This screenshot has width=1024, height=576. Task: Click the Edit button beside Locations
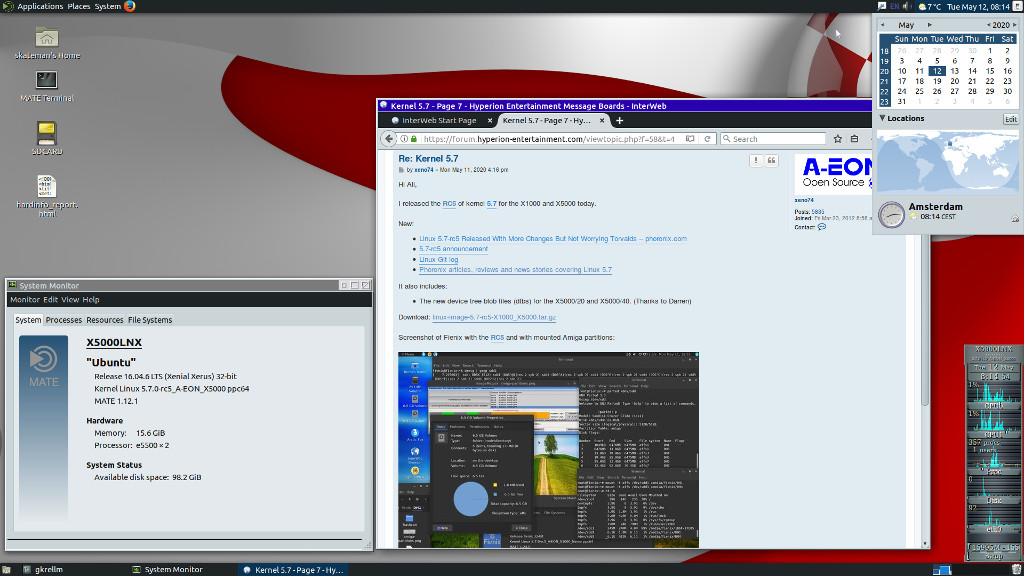pos(1010,120)
